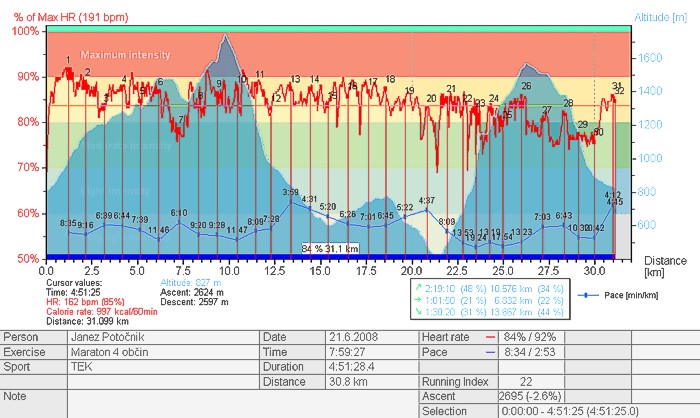The image size is (700, 418).
Task: Click the '84 % 31.1 km' label on chart
Action: [x=330, y=248]
